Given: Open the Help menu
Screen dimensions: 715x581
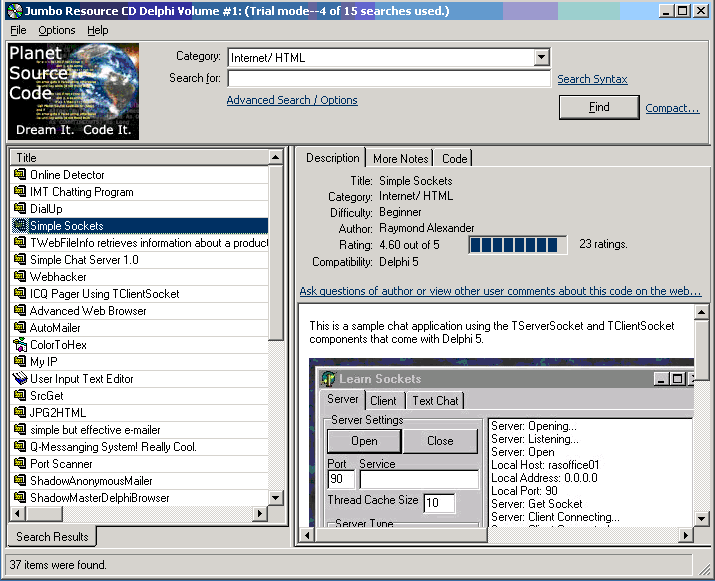Looking at the screenshot, I should pyautogui.click(x=98, y=30).
